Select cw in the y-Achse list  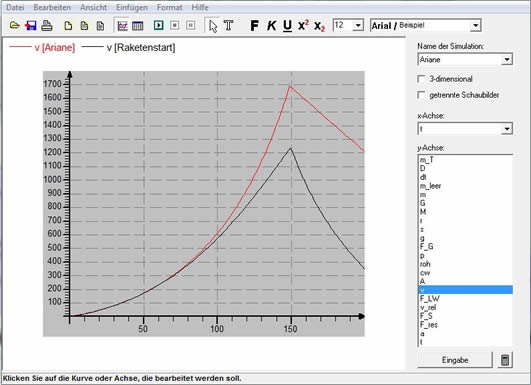(465, 273)
